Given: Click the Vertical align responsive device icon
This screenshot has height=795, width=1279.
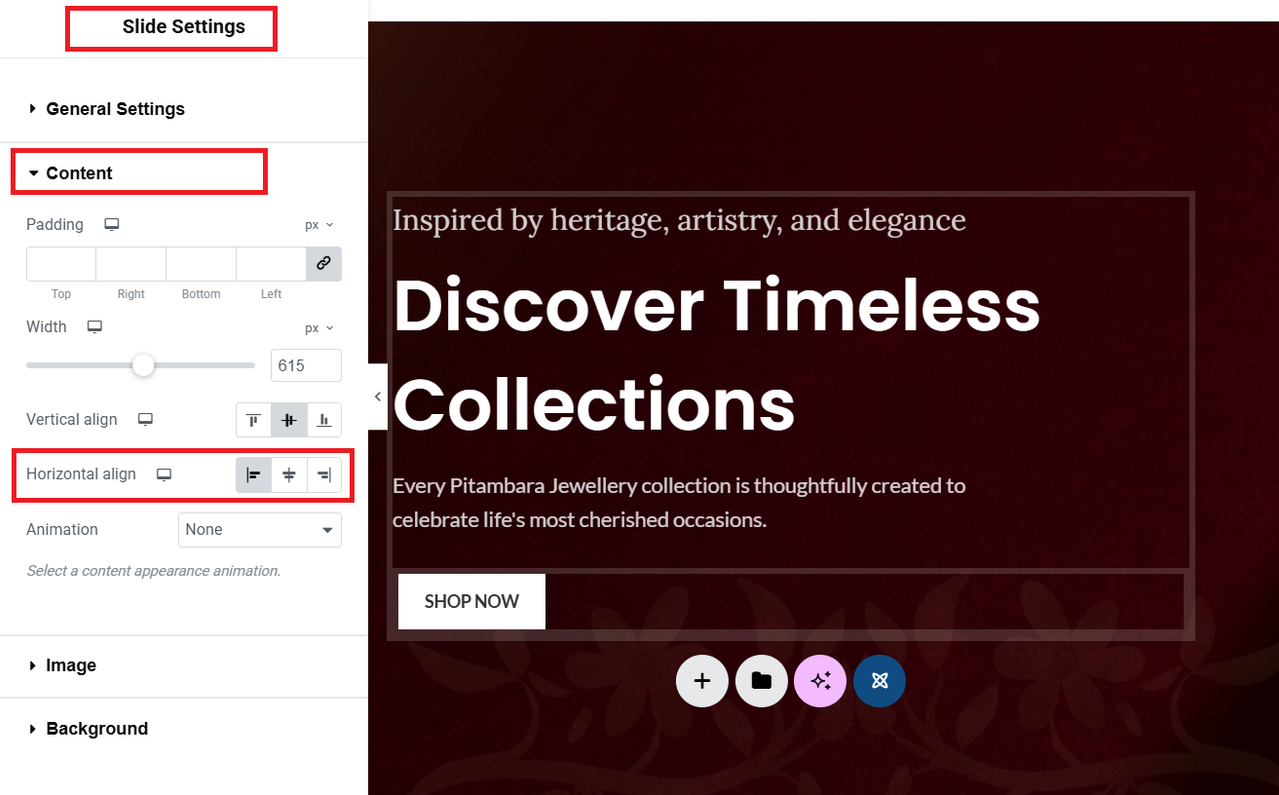Looking at the screenshot, I should [x=145, y=420].
